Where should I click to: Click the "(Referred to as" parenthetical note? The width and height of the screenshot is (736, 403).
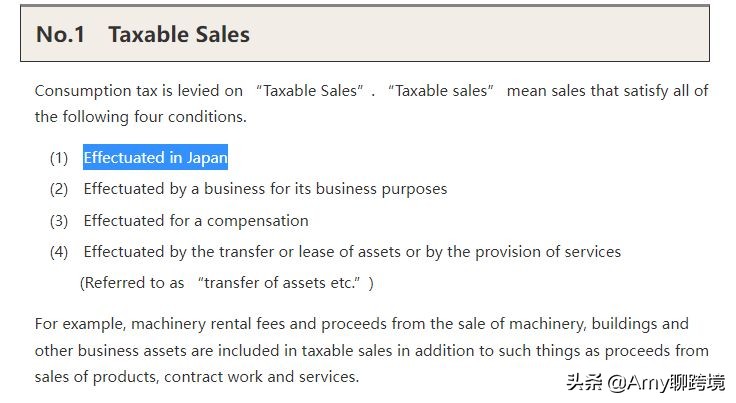pos(132,283)
